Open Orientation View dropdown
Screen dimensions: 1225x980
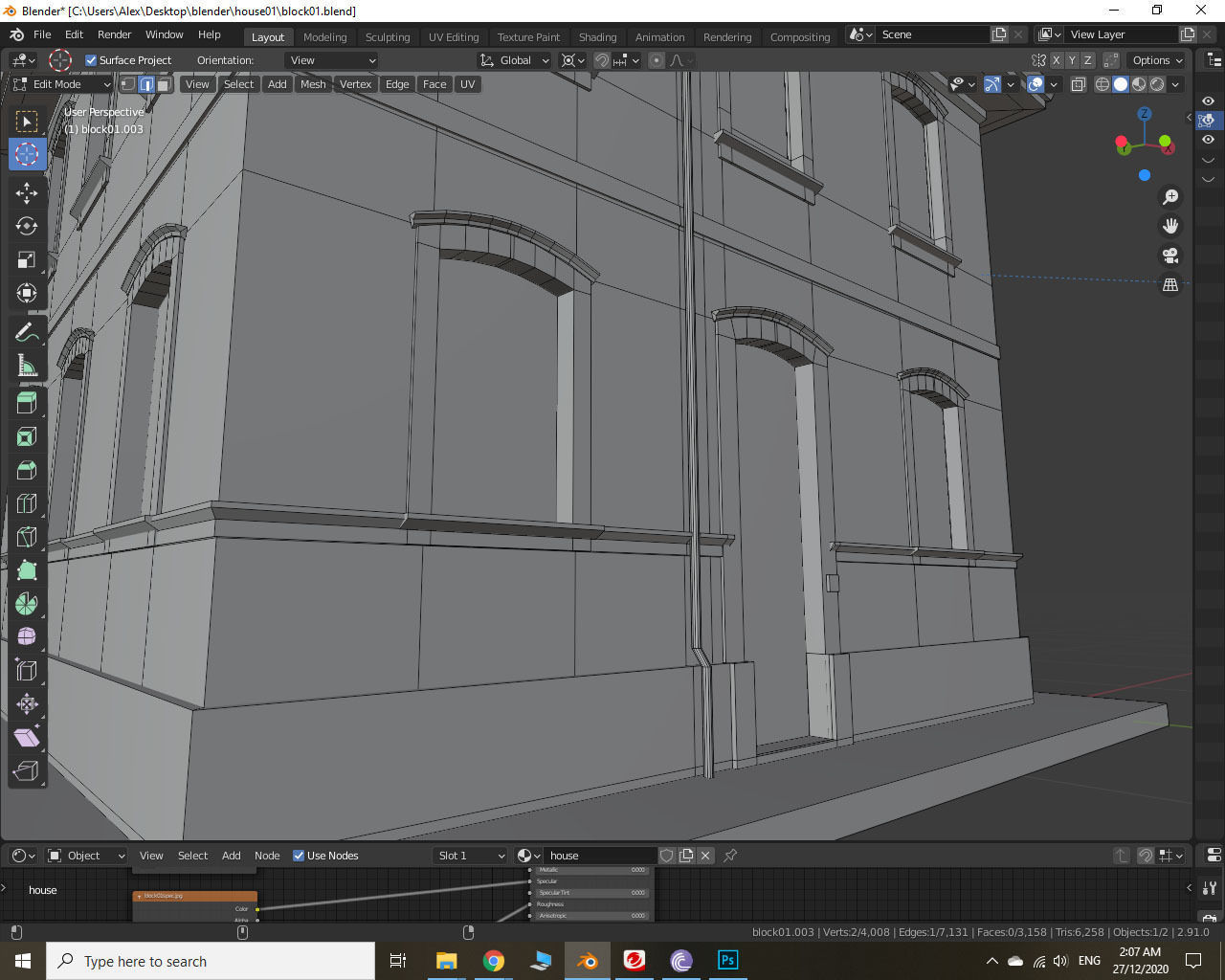tap(332, 60)
